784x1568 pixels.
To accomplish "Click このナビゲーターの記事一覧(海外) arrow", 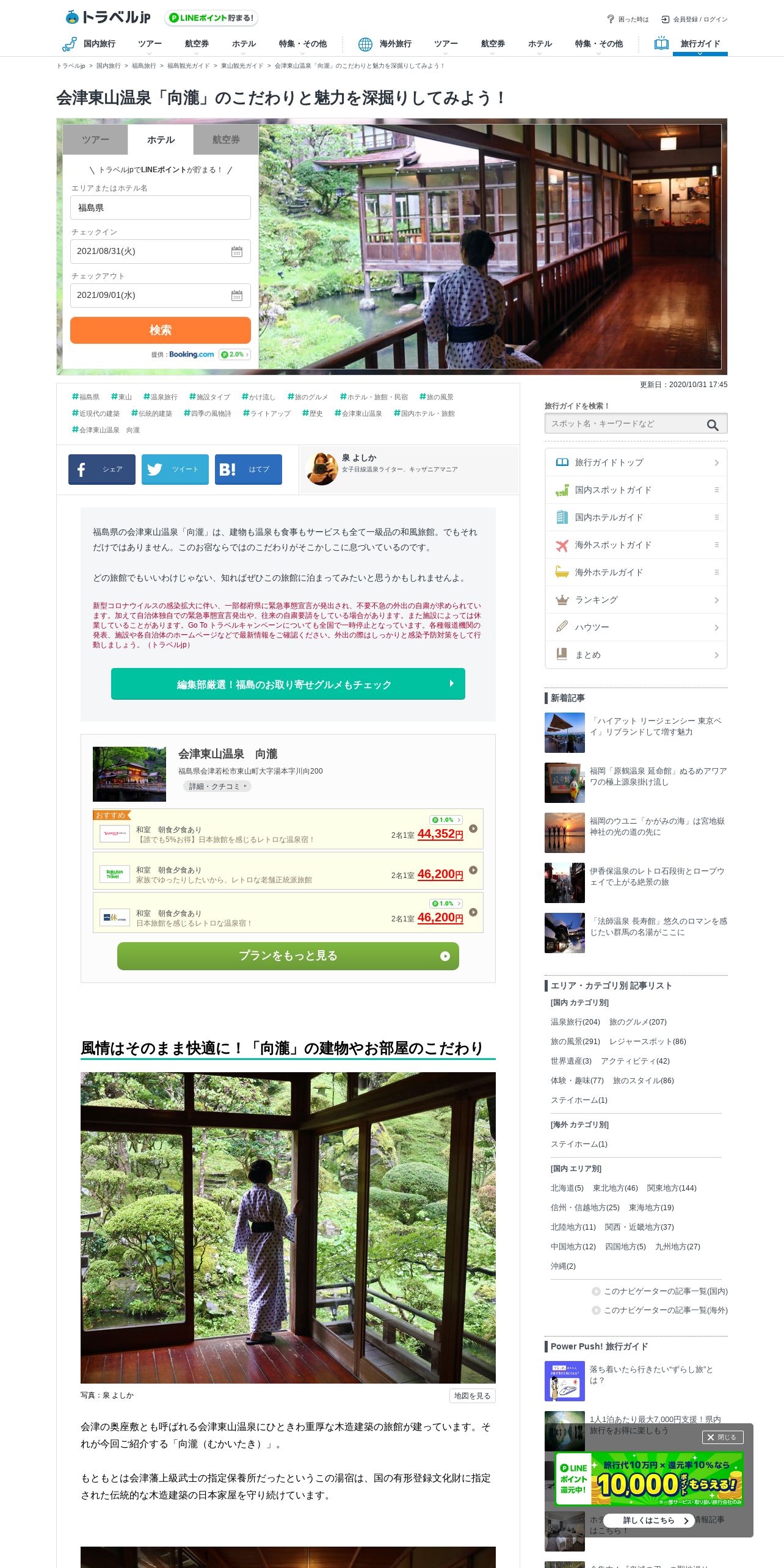I will click(x=596, y=1310).
